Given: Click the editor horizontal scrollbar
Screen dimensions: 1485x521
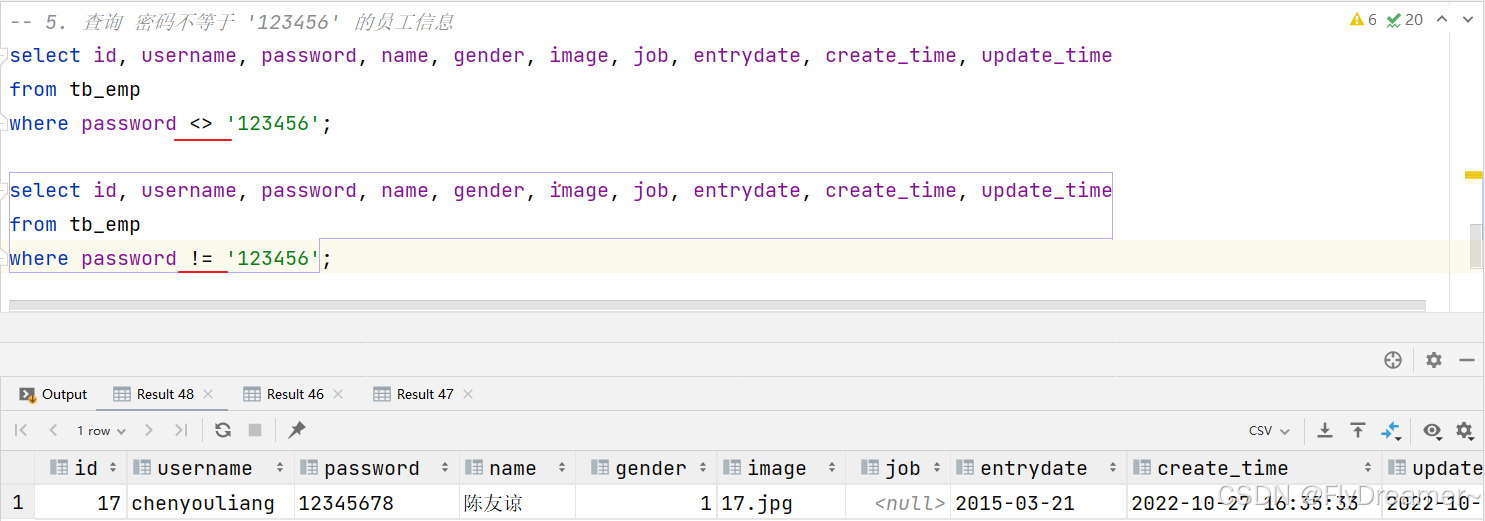Looking at the screenshot, I should [717, 305].
